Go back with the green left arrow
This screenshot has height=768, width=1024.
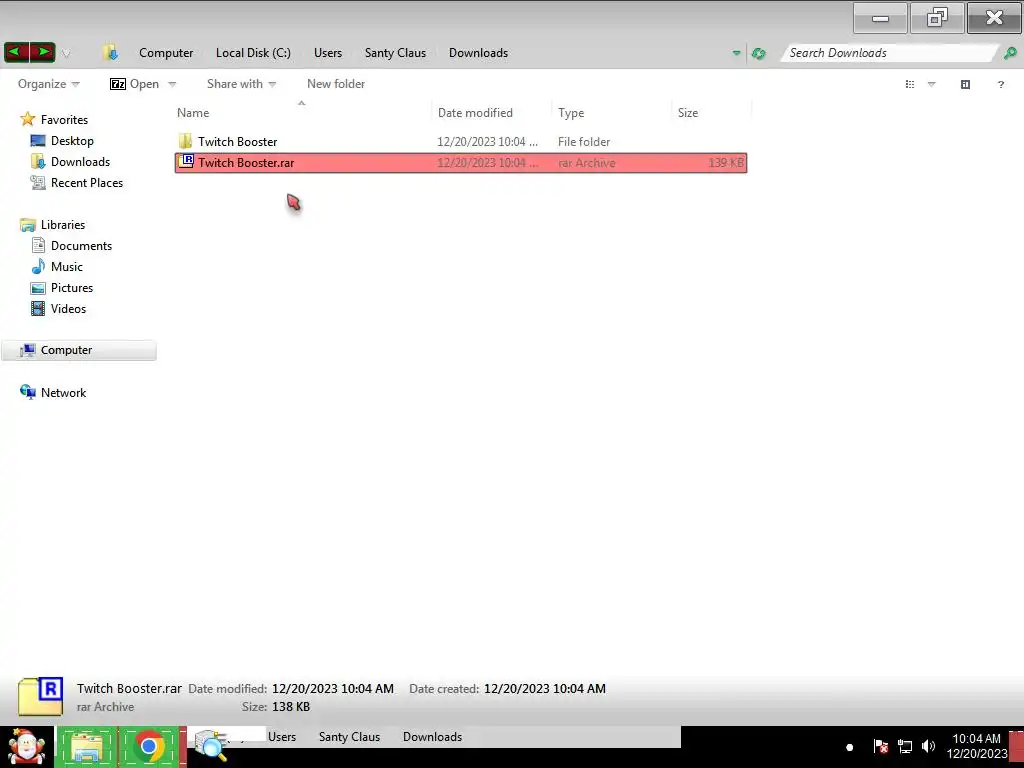point(16,52)
